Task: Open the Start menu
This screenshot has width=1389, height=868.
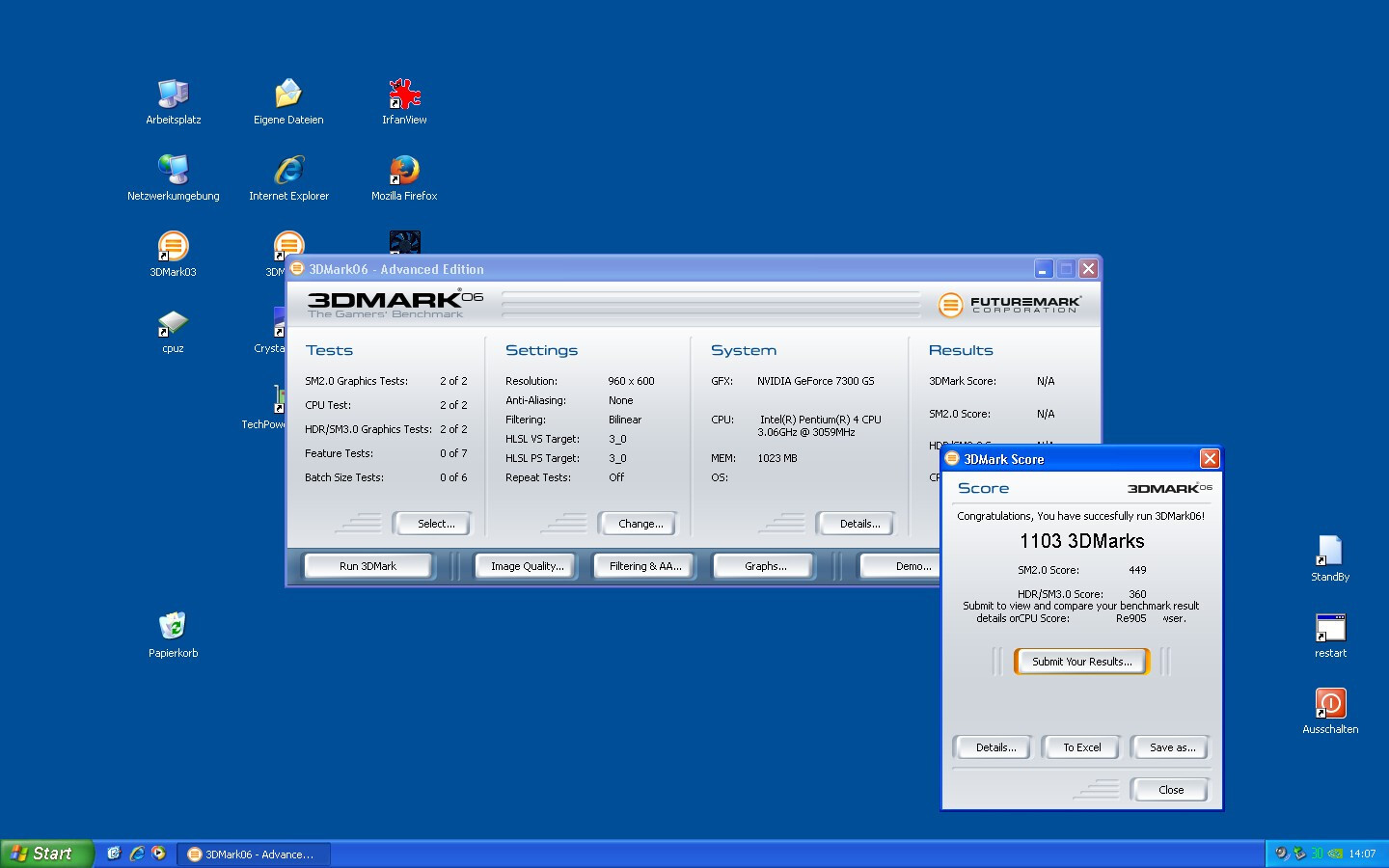Action: click(46, 854)
